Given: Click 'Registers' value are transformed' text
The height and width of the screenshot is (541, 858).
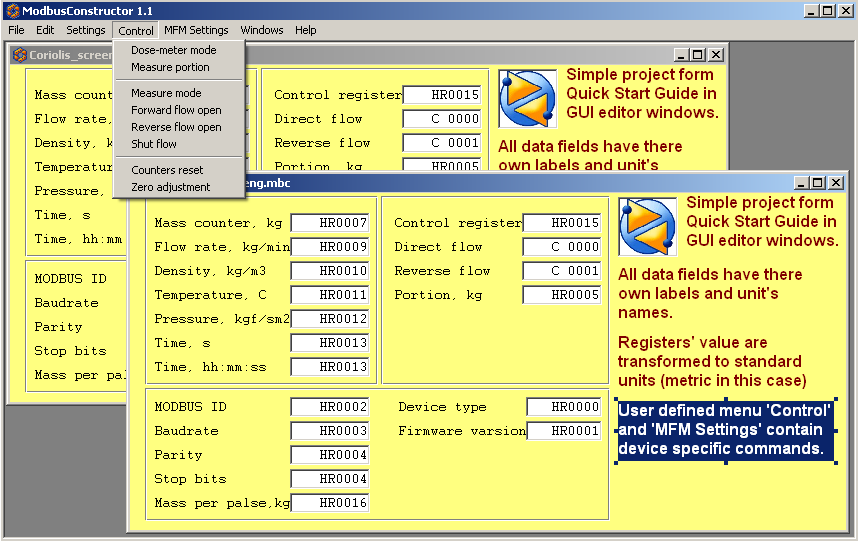Looking at the screenshot, I should point(712,361).
